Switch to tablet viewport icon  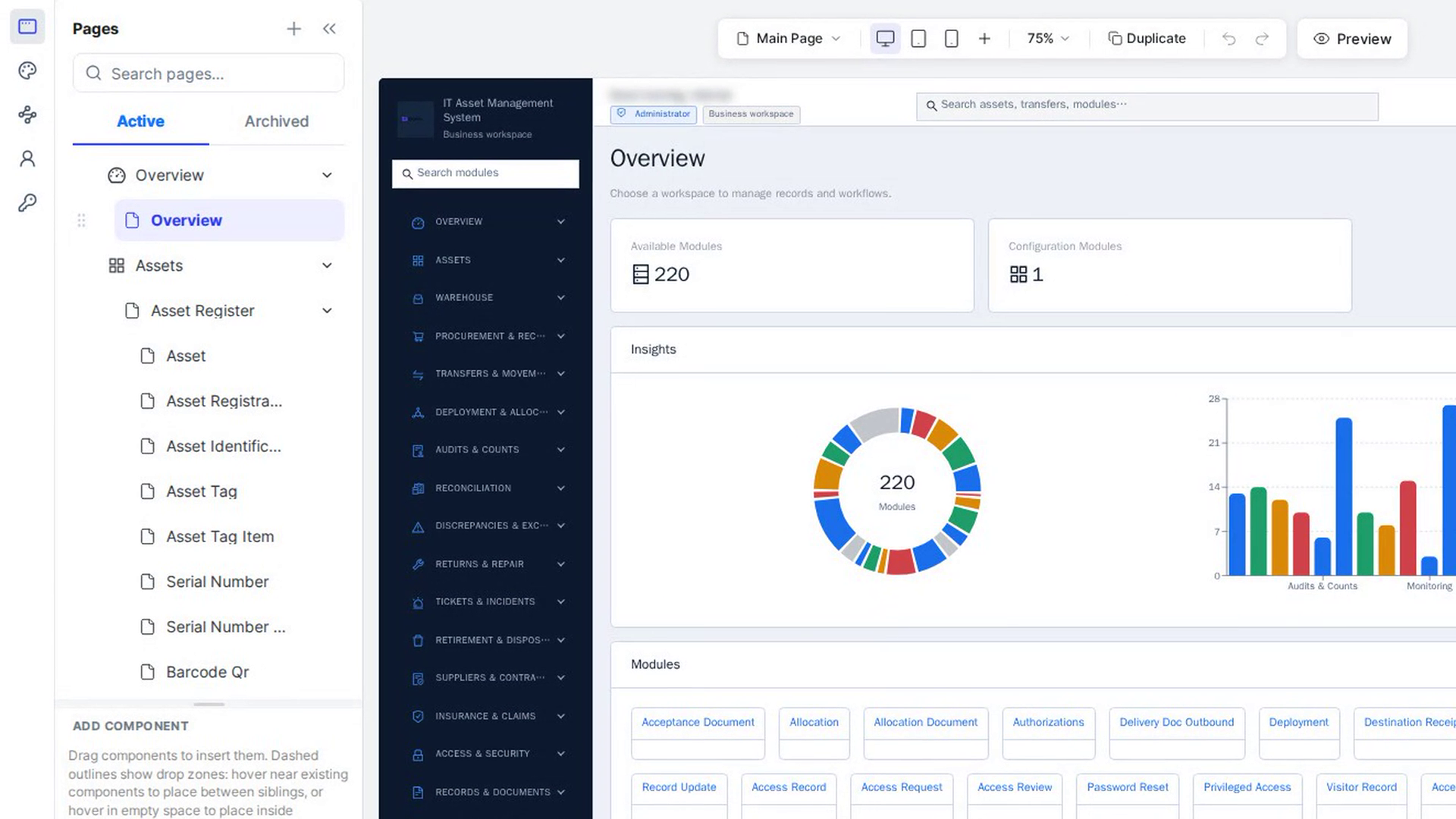point(918,39)
